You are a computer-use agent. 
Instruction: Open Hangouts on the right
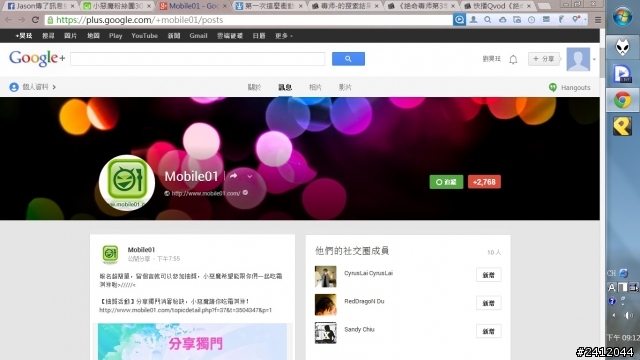(x=570, y=87)
